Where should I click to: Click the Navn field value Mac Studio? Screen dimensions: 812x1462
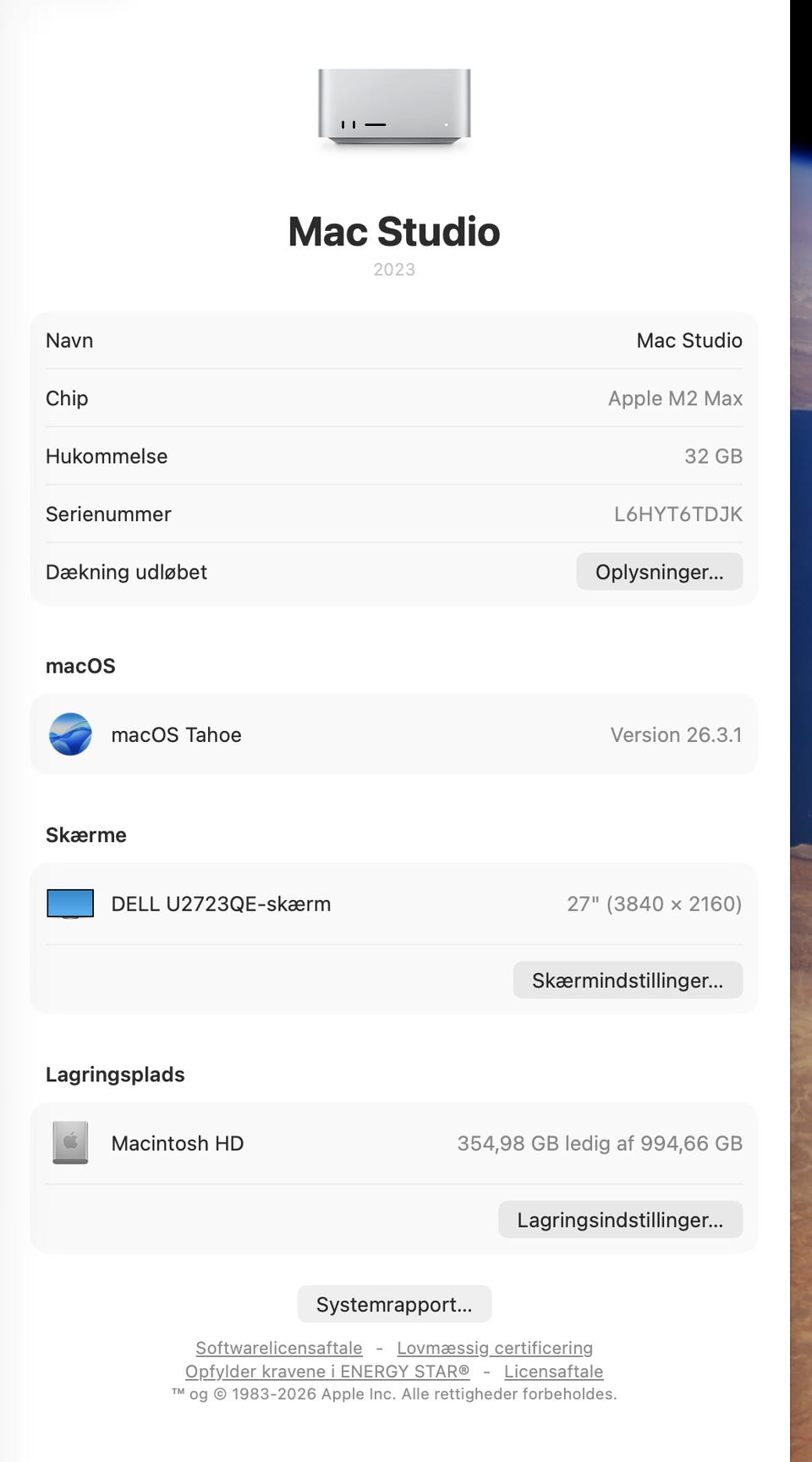(689, 340)
